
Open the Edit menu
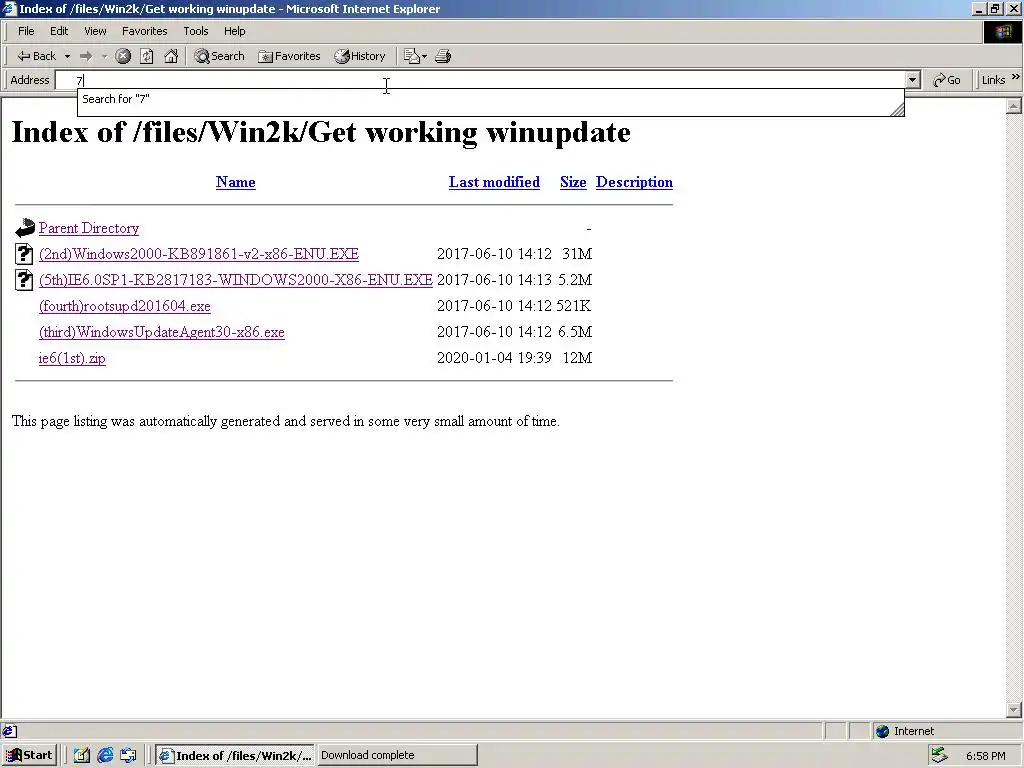[59, 31]
